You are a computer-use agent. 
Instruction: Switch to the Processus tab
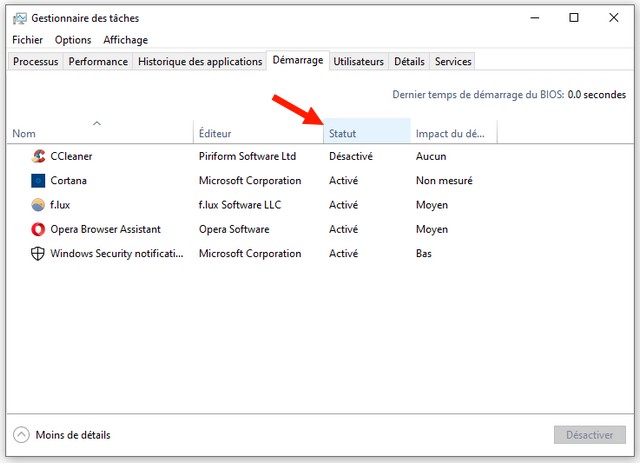36,62
